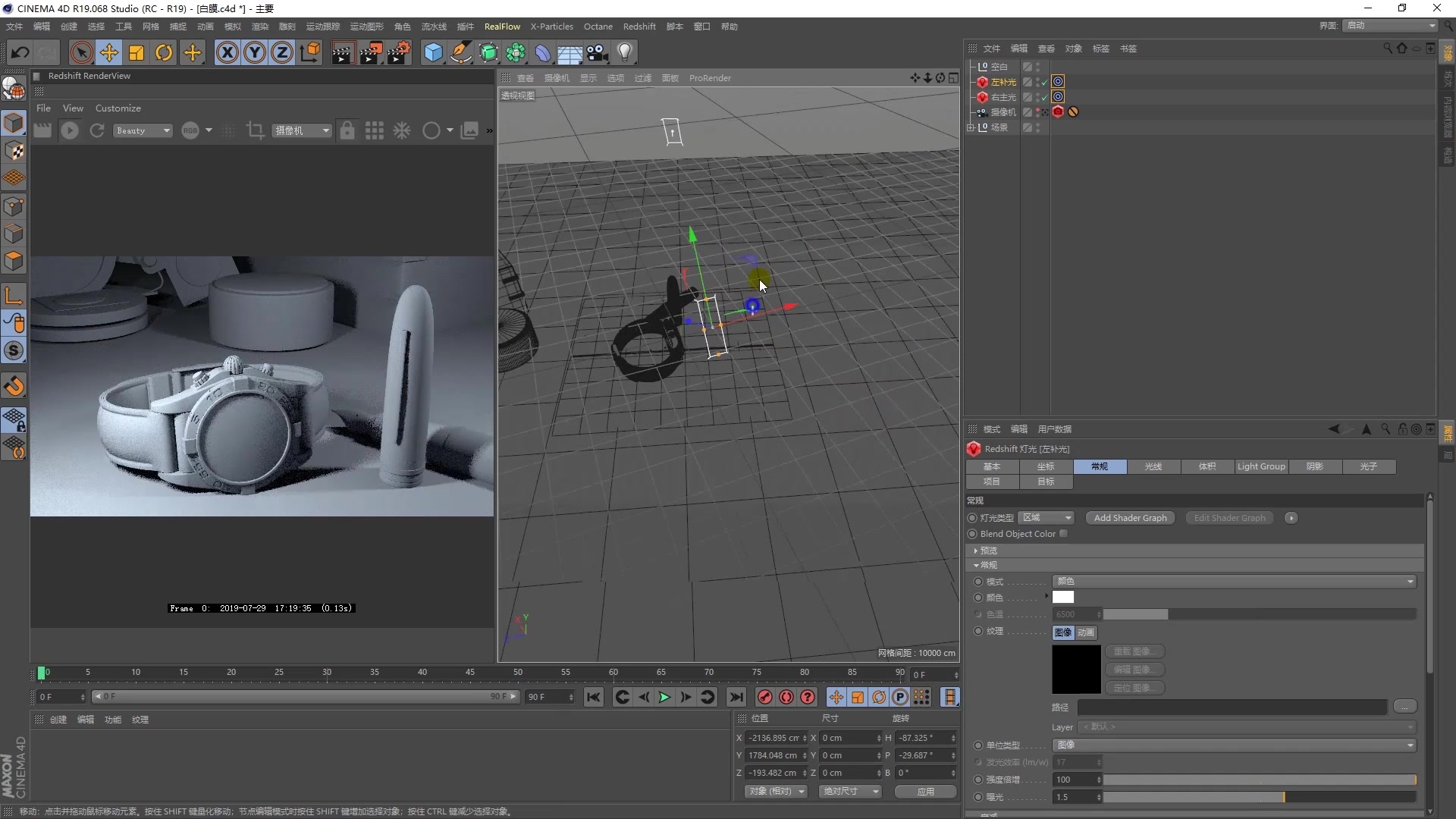Select the 动画 texture mode option
Image resolution: width=1456 pixels, height=819 pixels.
(1086, 632)
